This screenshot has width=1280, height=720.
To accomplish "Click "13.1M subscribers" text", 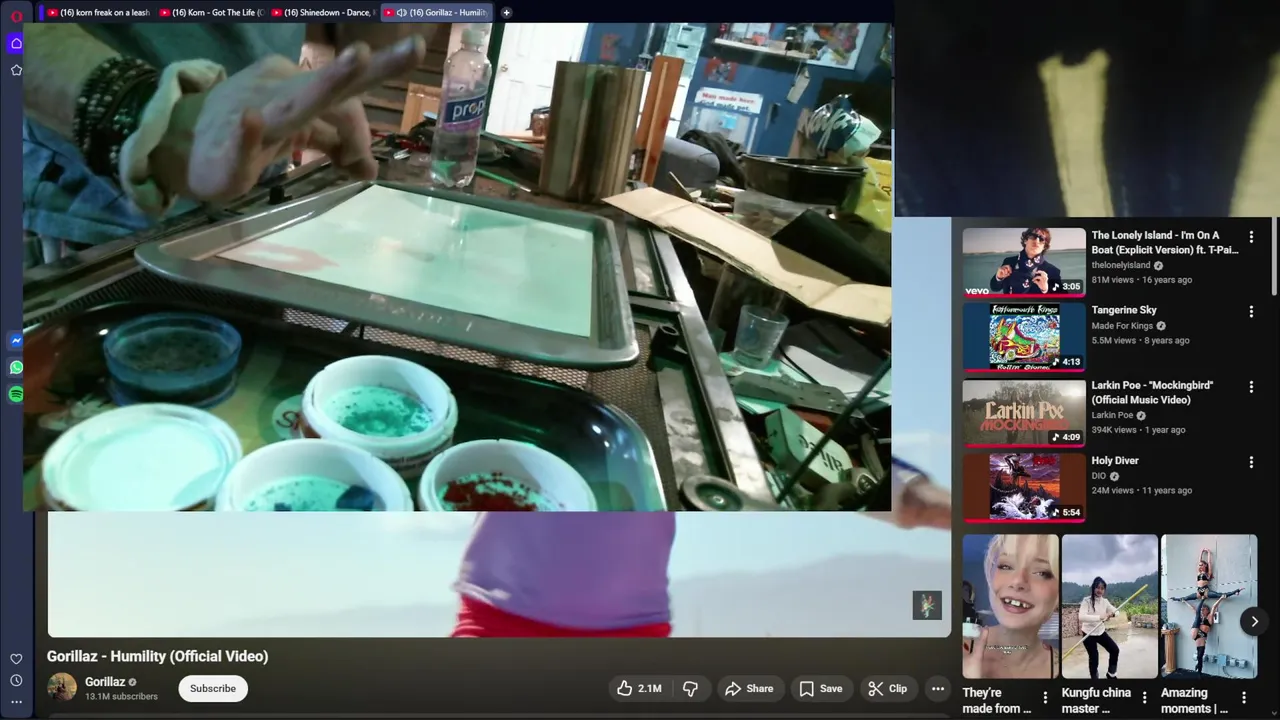I will click(x=121, y=697).
